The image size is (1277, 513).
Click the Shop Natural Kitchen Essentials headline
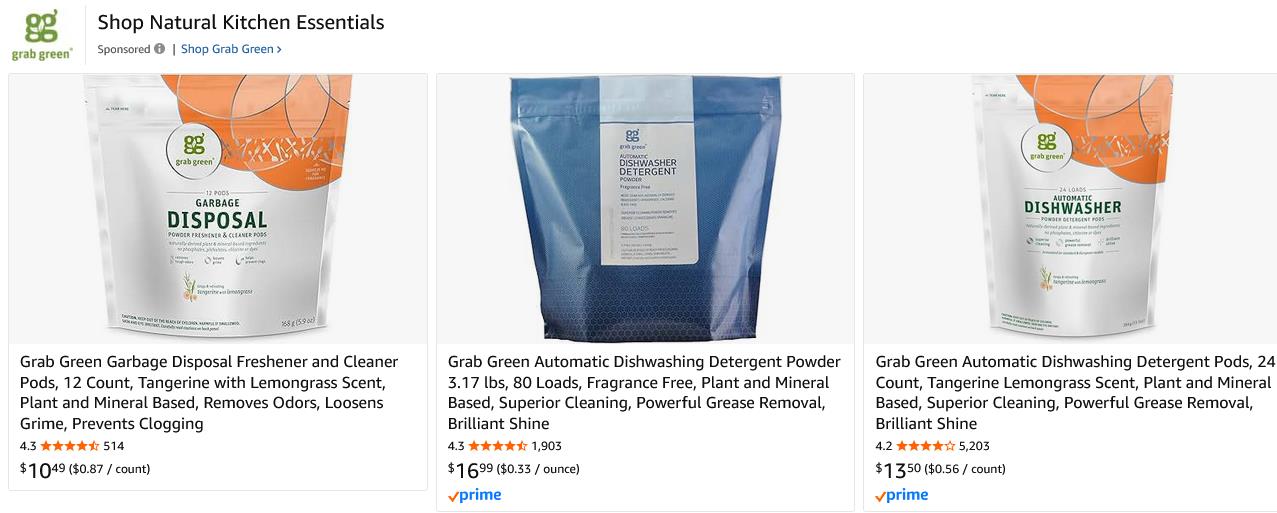pos(241,22)
